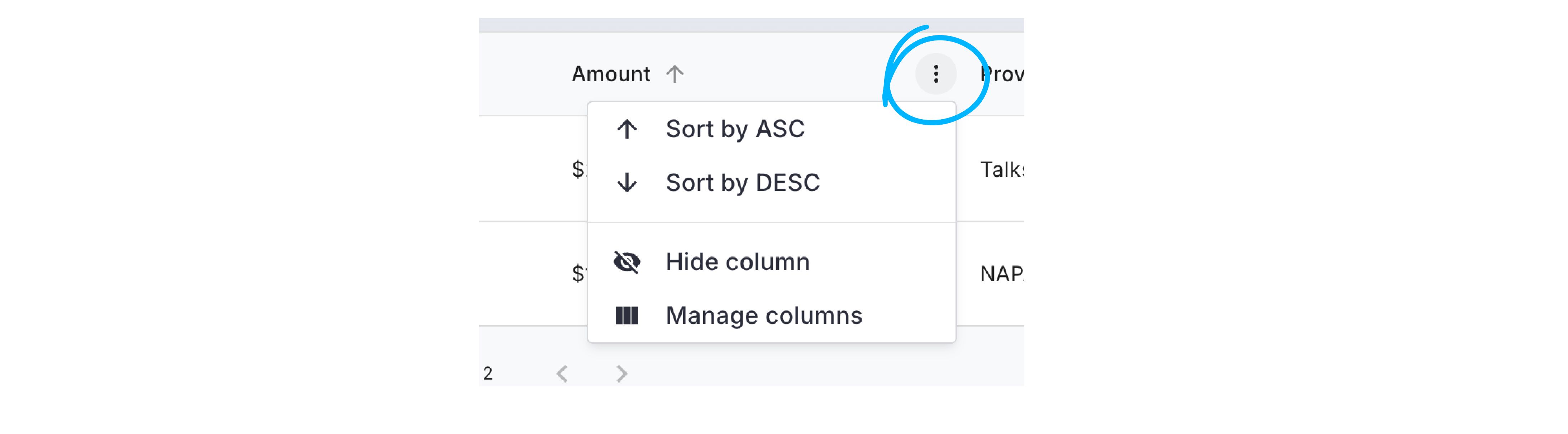This screenshot has height=434, width=1568.
Task: Click the crossed-eye Hide column icon
Action: [626, 262]
